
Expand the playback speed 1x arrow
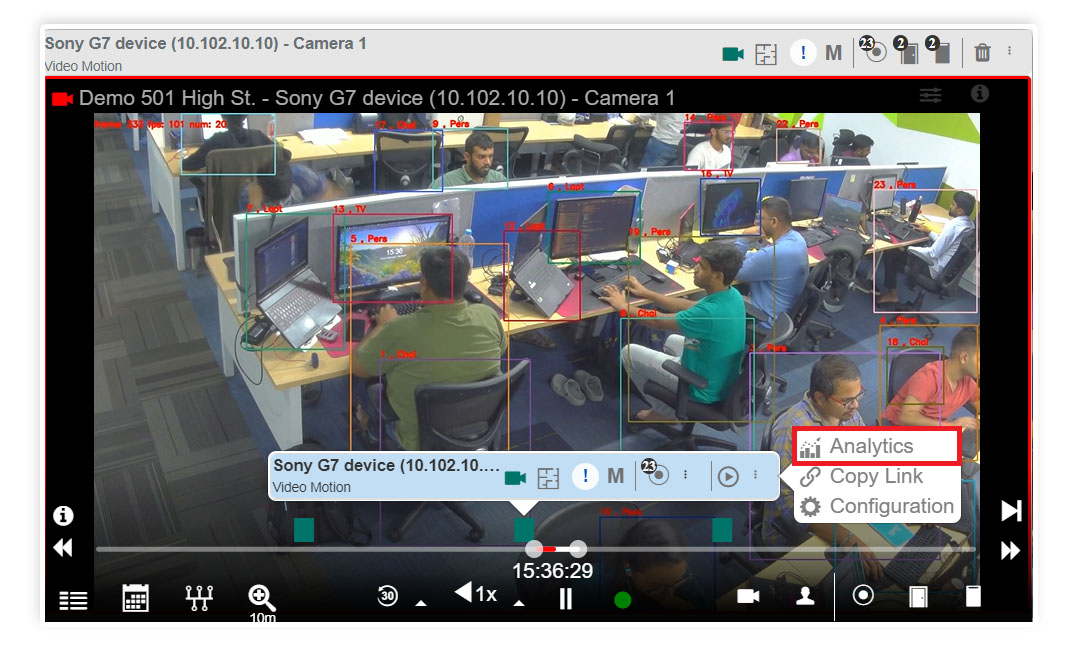point(518,603)
